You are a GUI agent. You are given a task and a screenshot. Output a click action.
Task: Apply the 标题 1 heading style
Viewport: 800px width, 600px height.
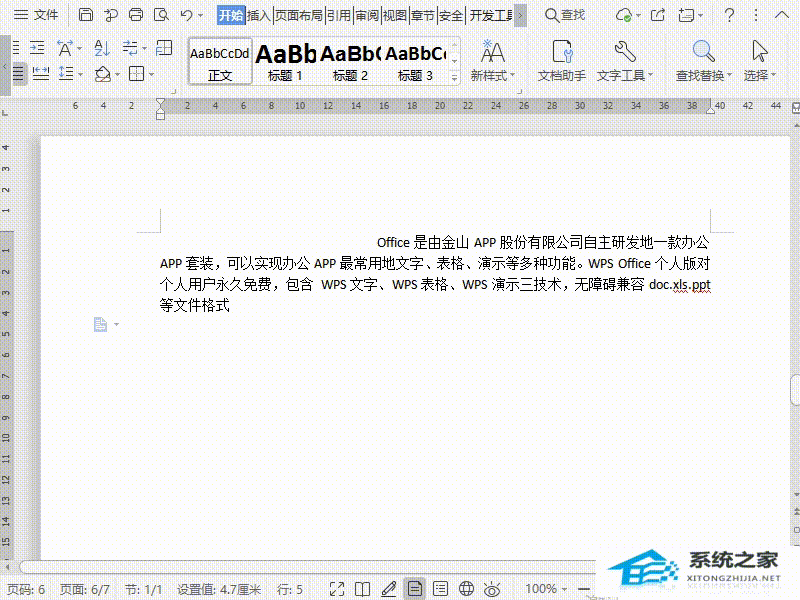(x=285, y=61)
